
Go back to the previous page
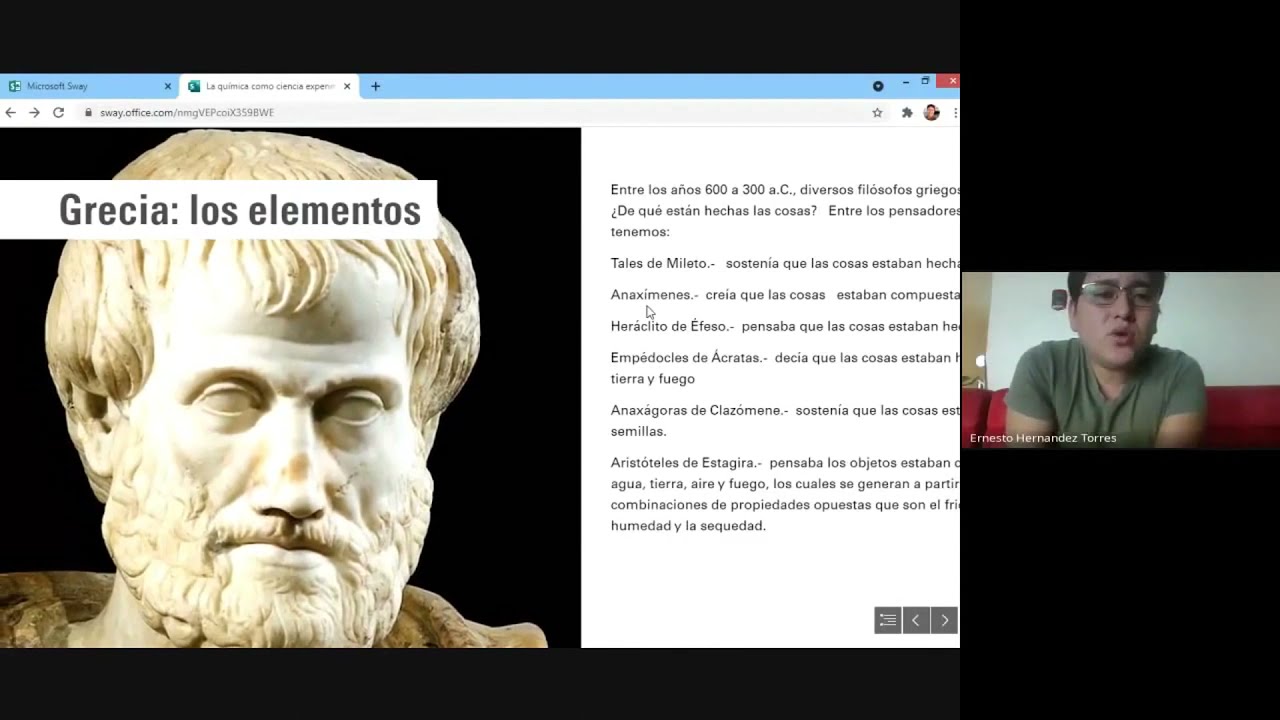11,113
